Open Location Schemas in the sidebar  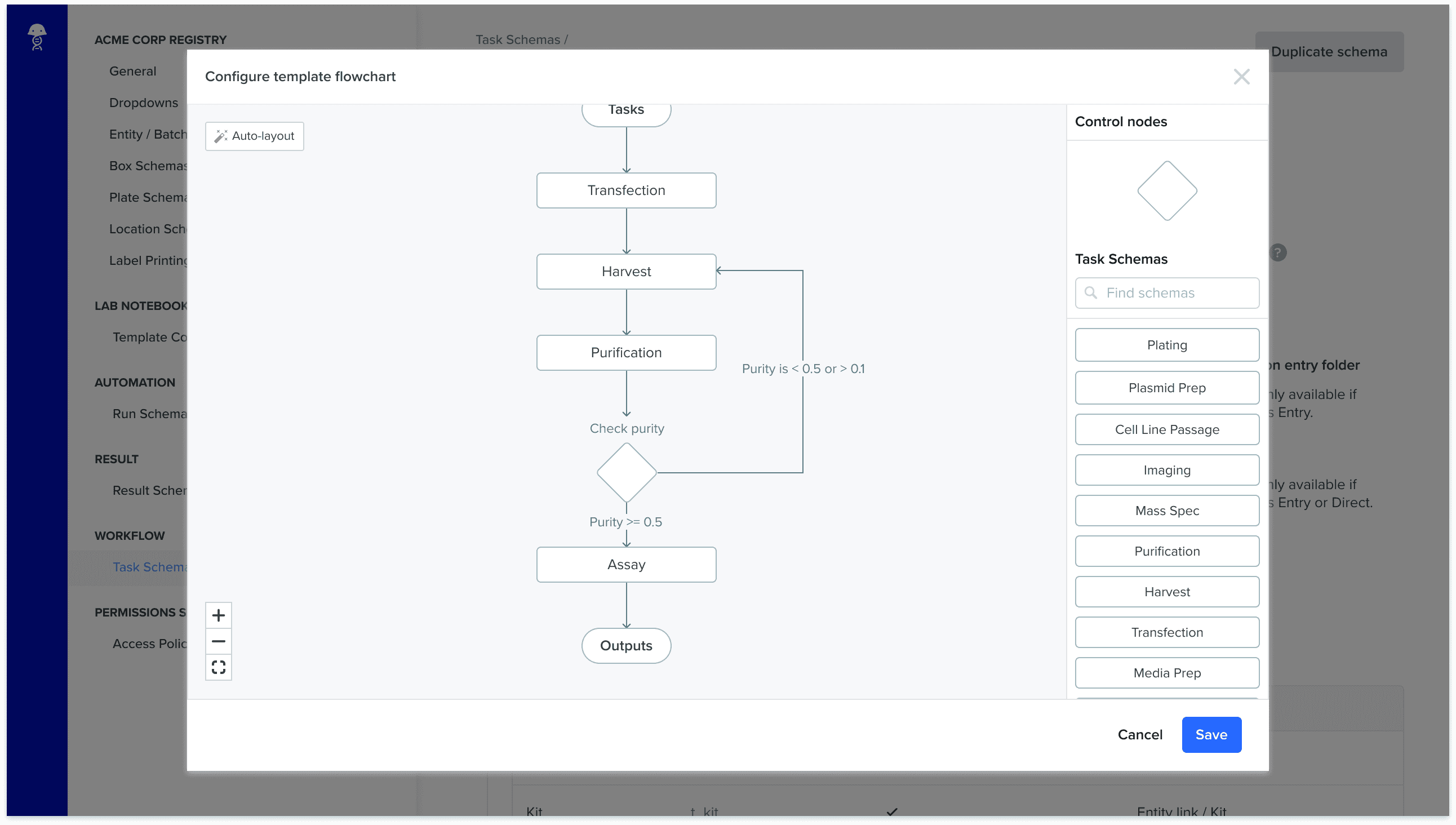[x=148, y=229]
